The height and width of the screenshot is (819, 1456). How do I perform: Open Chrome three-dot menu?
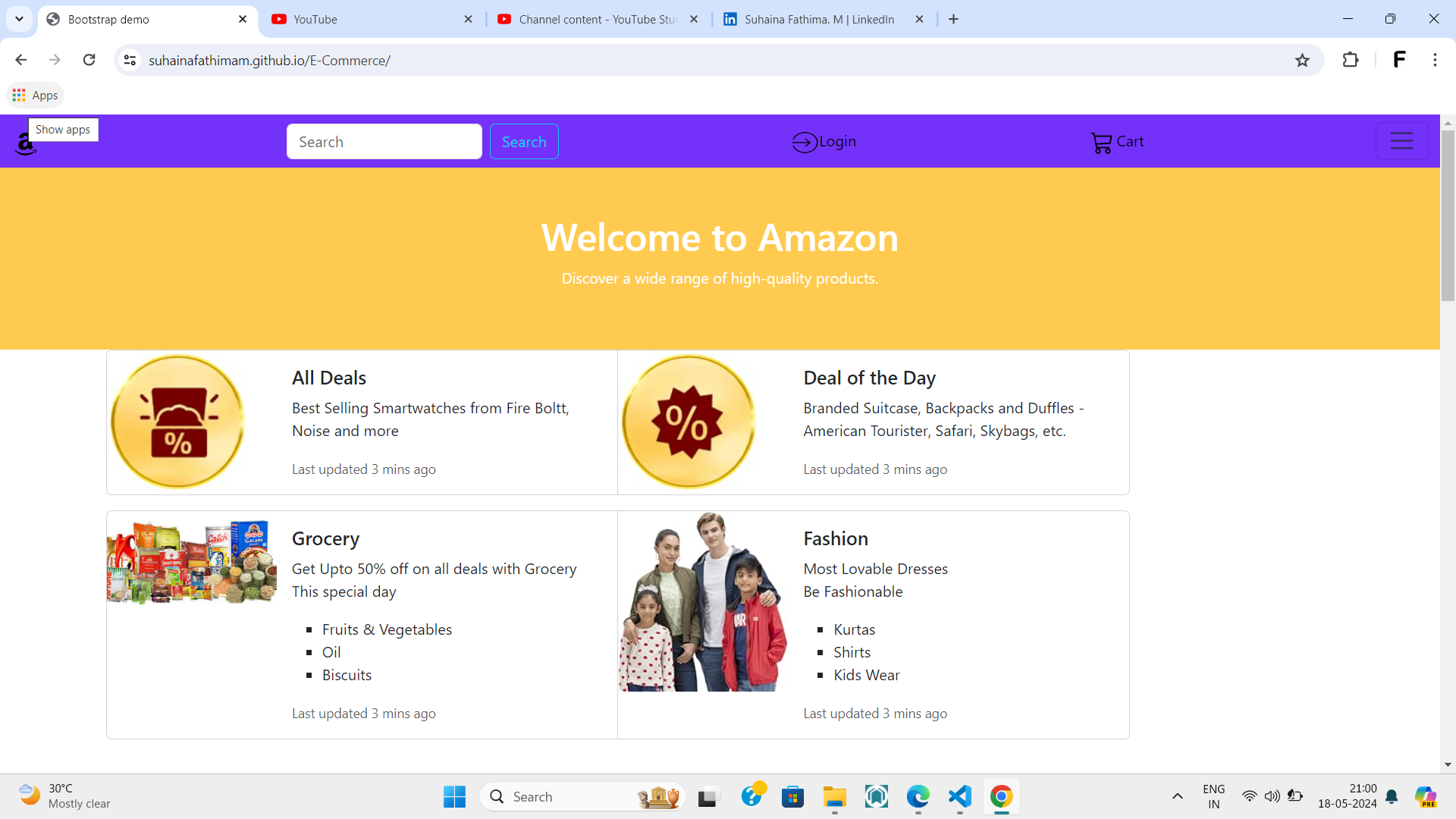click(1435, 60)
